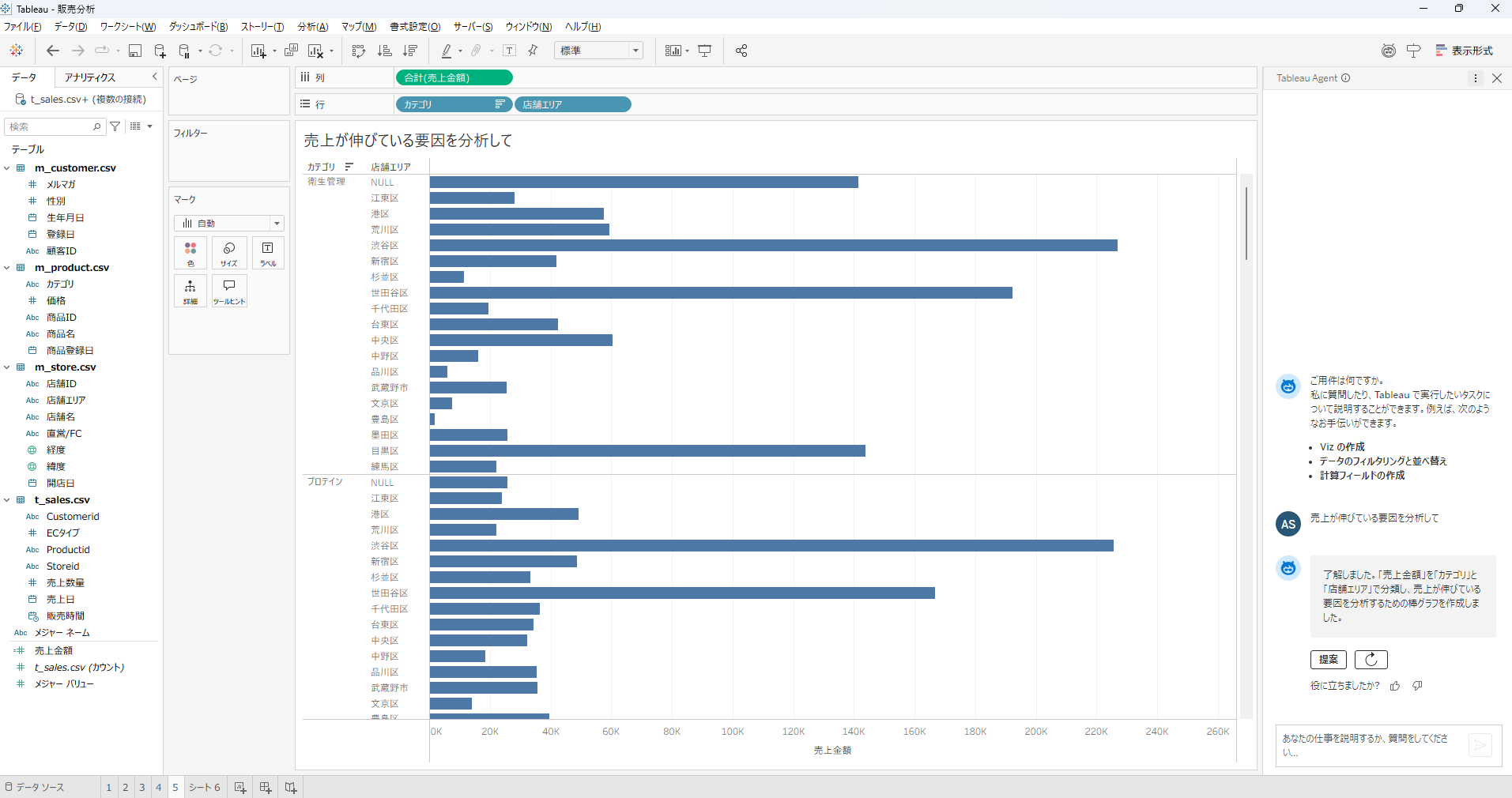Switch to the シート 6 tab
This screenshot has height=798, width=1512.
click(204, 788)
